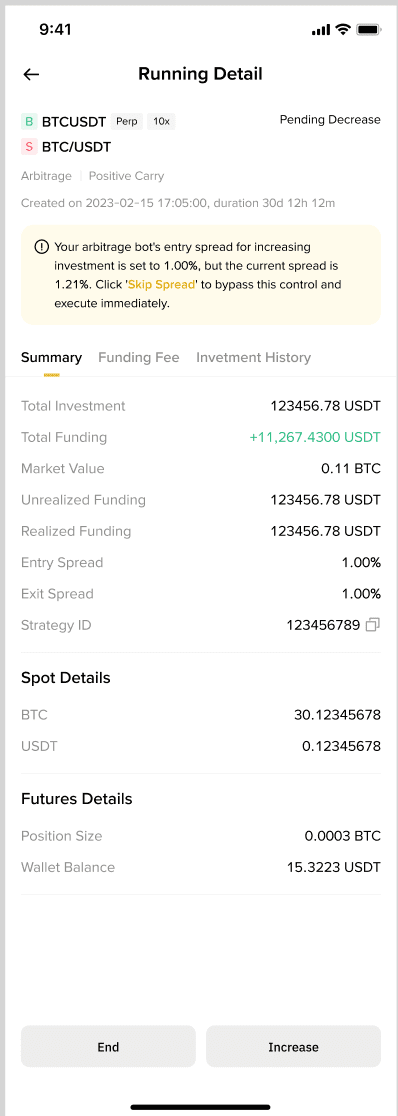Tap the Wi-Fi status icon
398x1116 pixels.
click(x=343, y=29)
